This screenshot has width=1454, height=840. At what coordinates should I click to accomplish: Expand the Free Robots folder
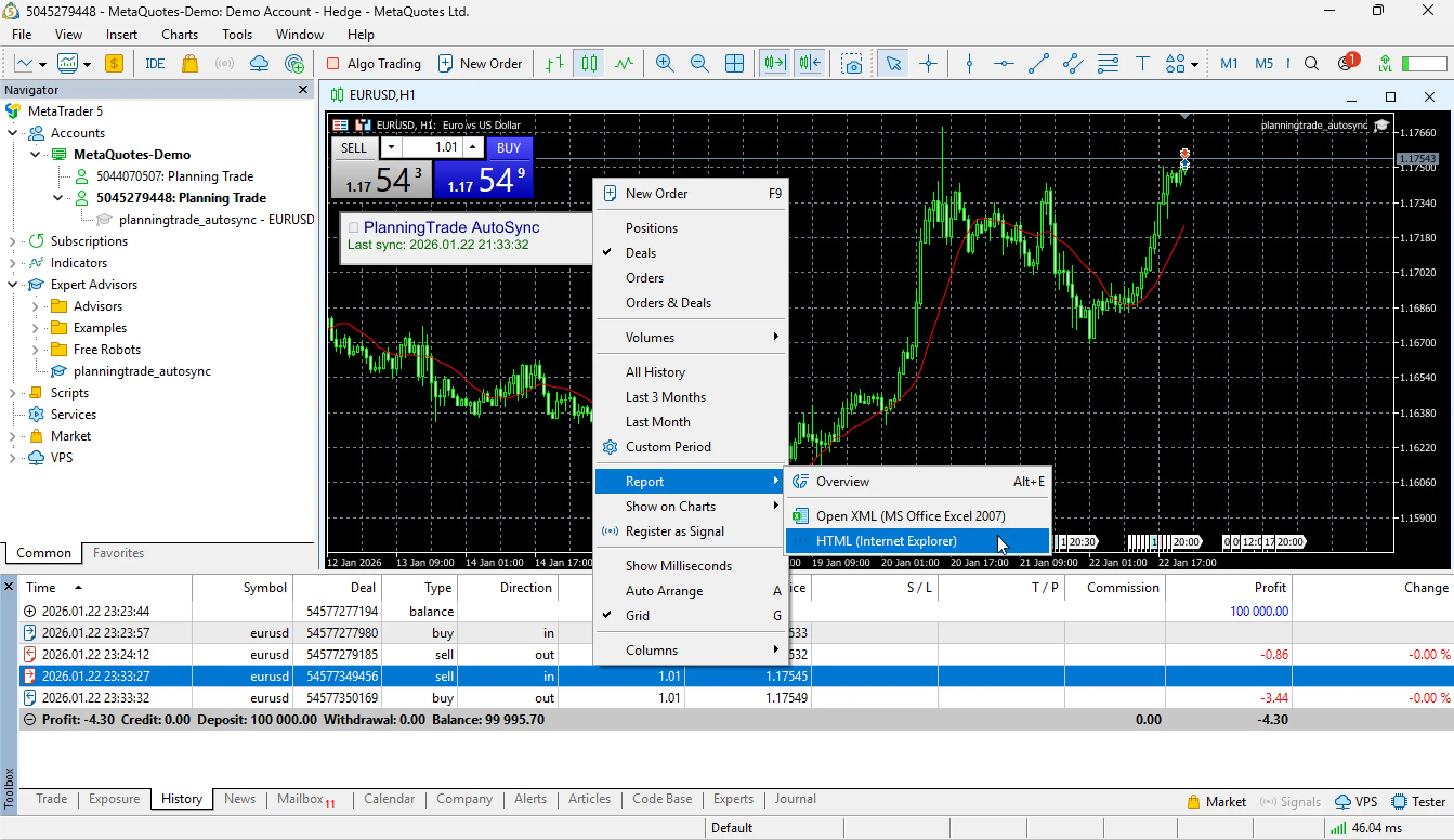tap(35, 350)
